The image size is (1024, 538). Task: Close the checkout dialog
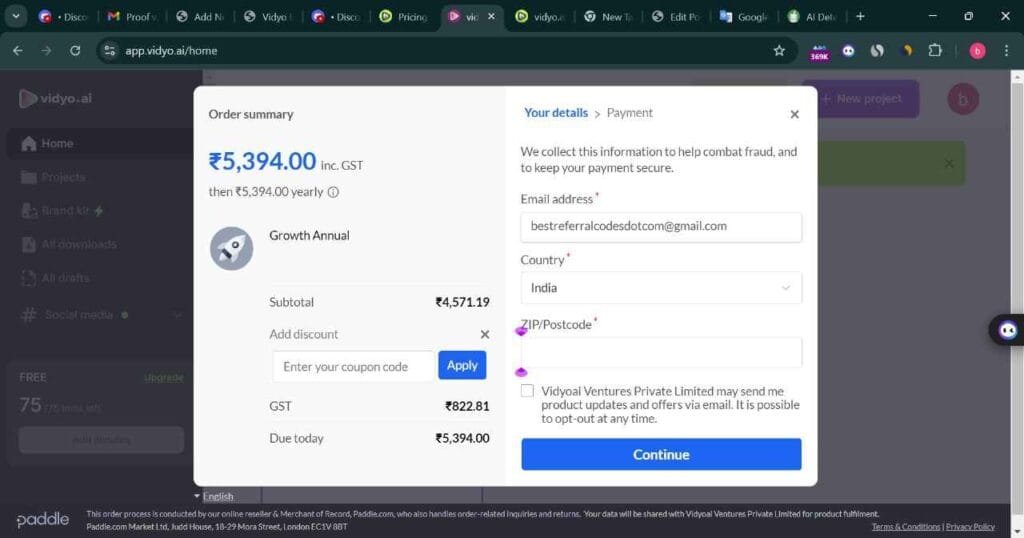tap(794, 114)
